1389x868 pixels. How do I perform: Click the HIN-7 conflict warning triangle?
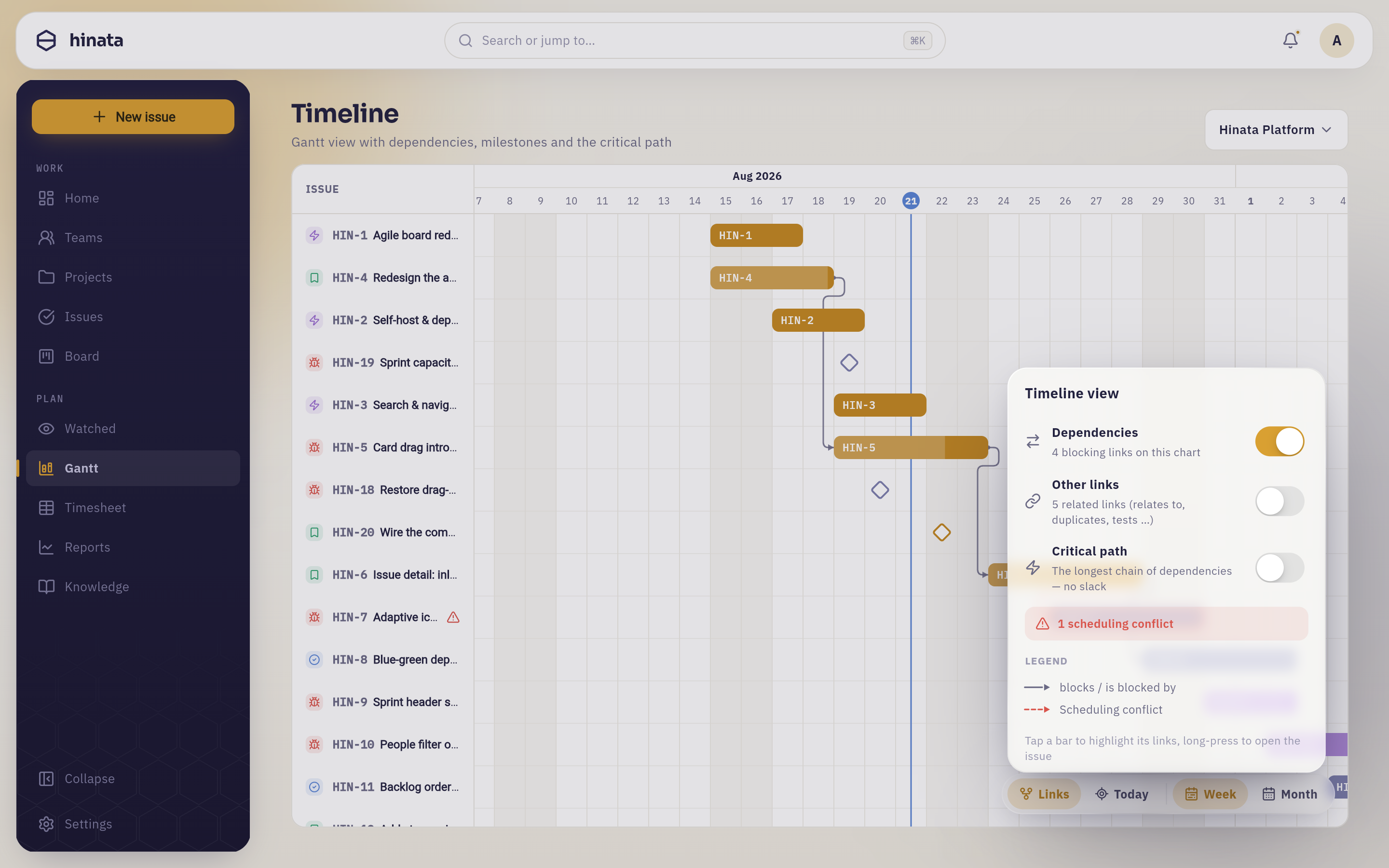[453, 618]
